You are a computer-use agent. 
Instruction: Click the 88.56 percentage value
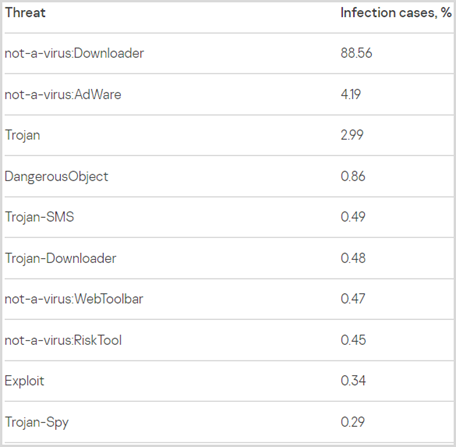click(x=356, y=53)
